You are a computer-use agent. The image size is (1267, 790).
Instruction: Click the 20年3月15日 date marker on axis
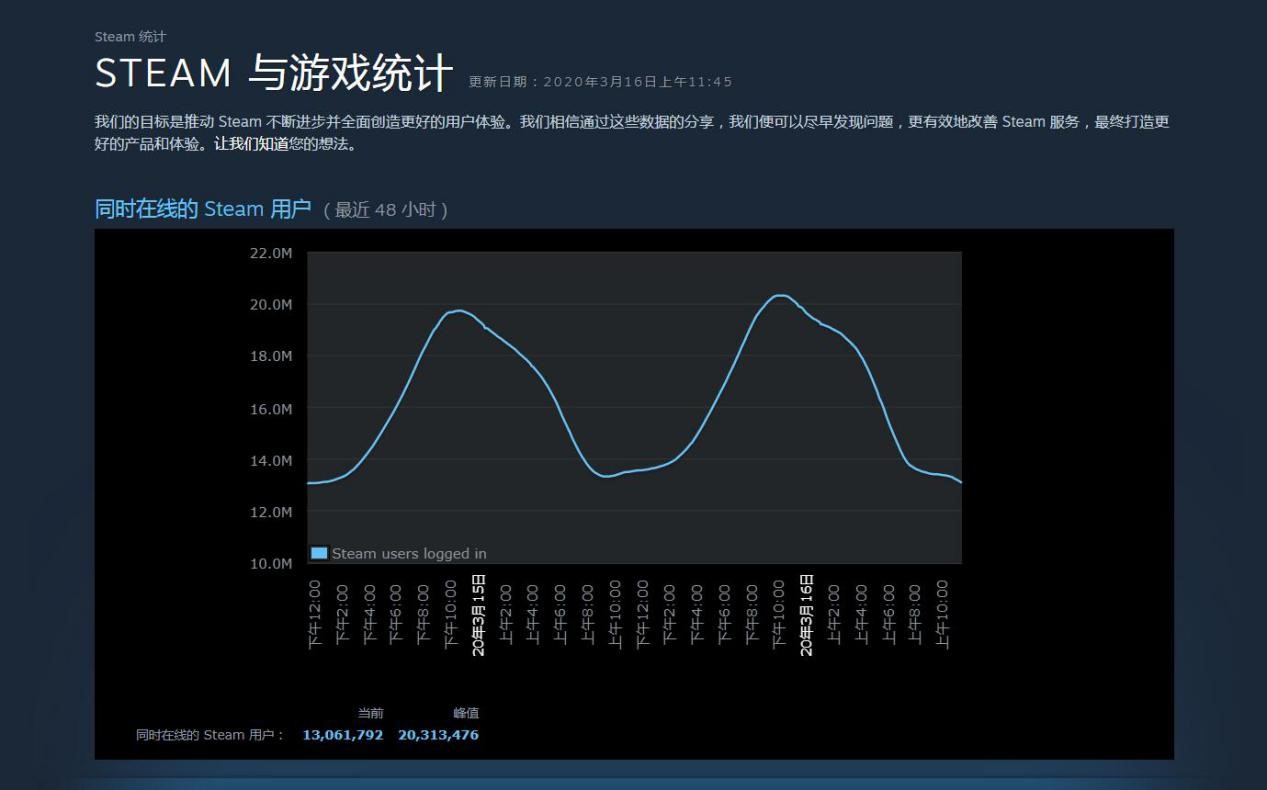(x=479, y=615)
